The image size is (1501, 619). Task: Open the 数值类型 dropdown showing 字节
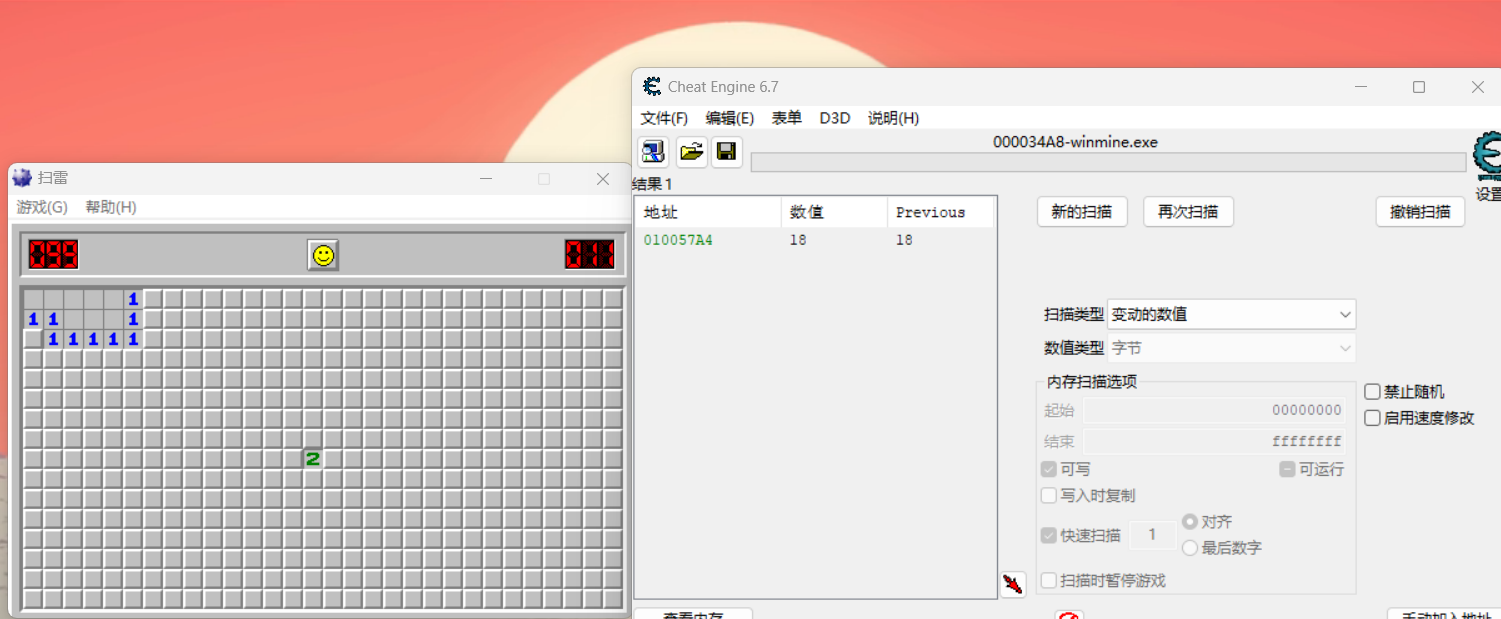point(1231,348)
